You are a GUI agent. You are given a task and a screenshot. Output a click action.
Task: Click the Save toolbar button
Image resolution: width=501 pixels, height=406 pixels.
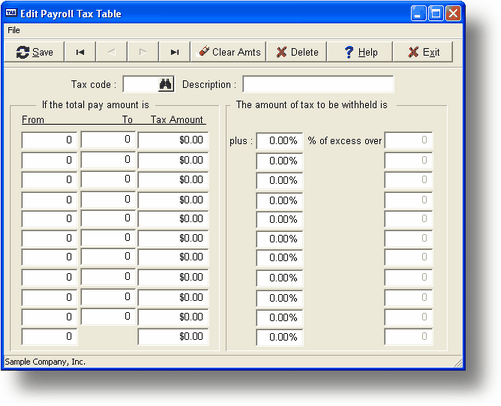click(34, 52)
